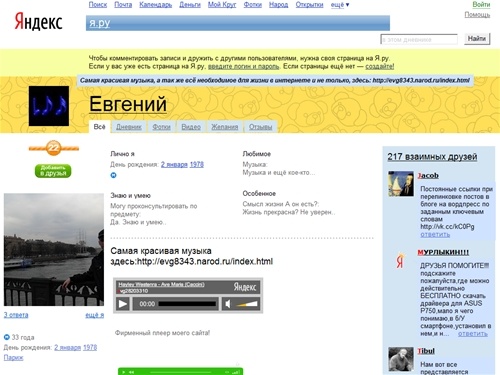The height and width of the screenshot is (375, 500).
Task: Click the создайте! link
Action: click(380, 66)
